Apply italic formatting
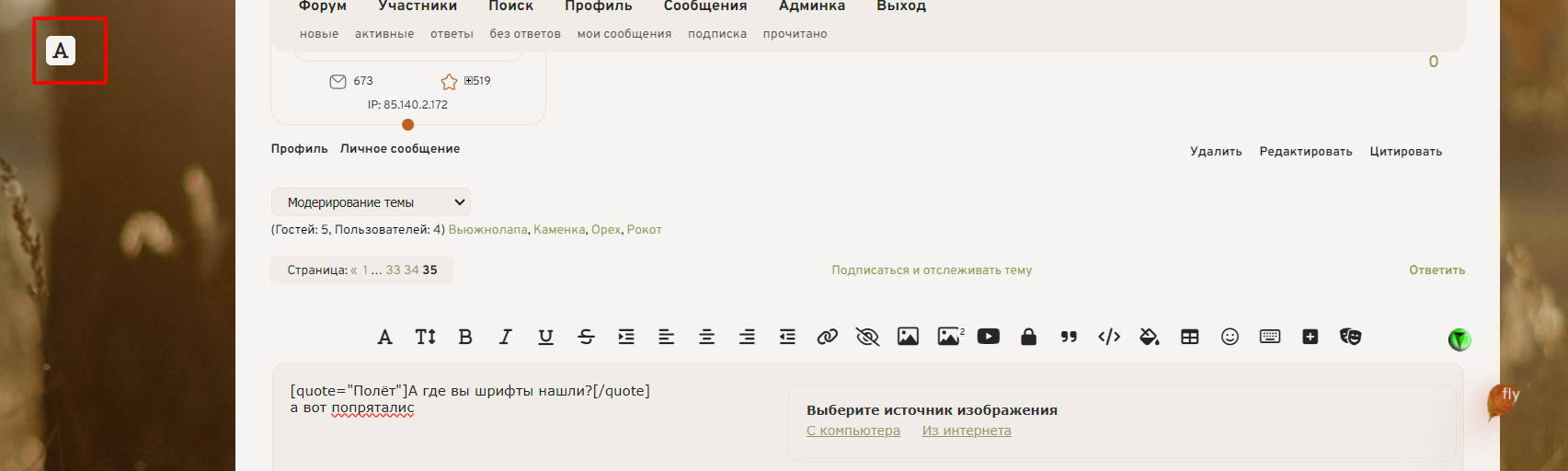This screenshot has width=1568, height=471. click(x=506, y=337)
